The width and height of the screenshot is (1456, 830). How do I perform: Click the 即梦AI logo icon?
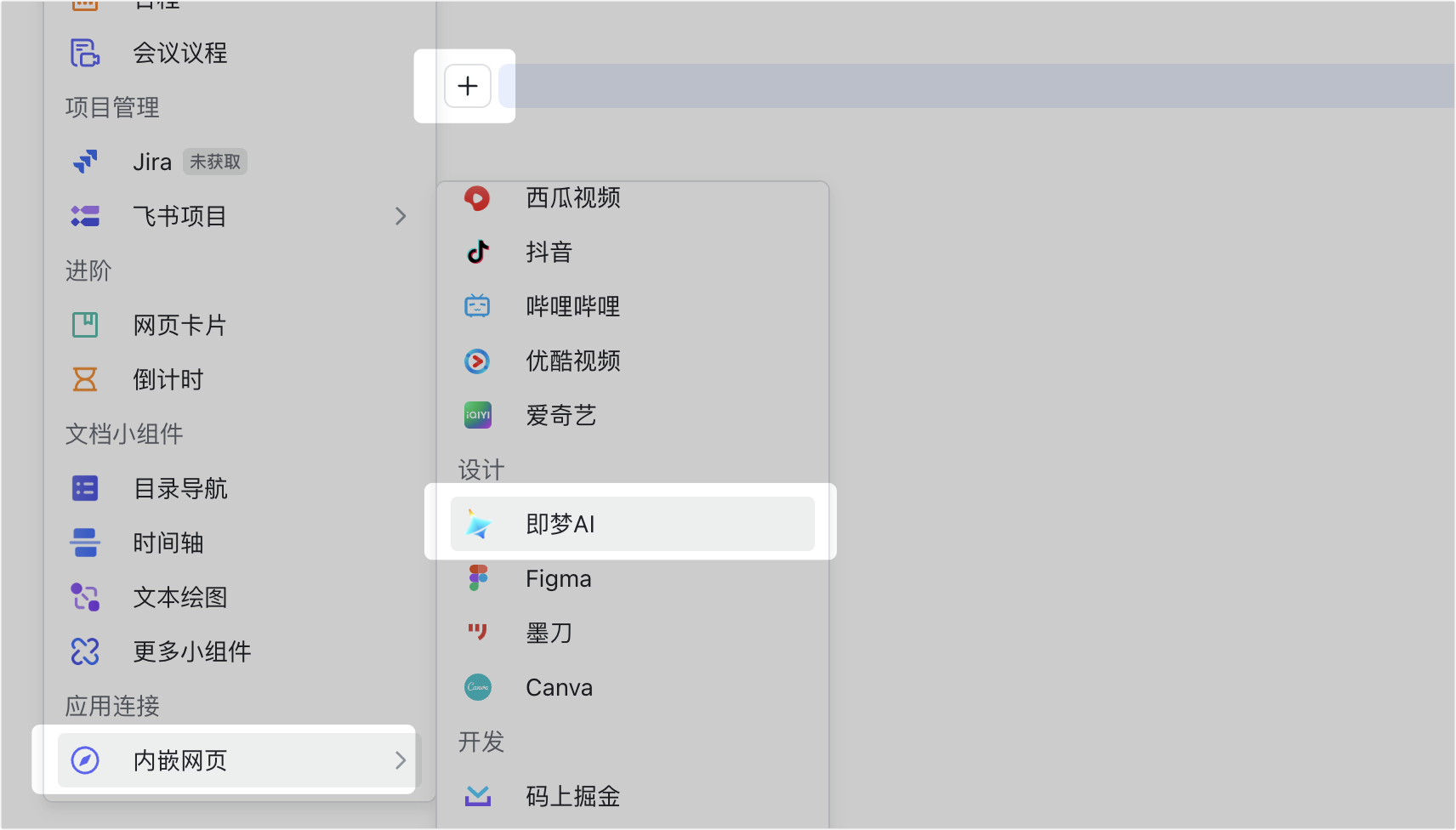[x=478, y=524]
